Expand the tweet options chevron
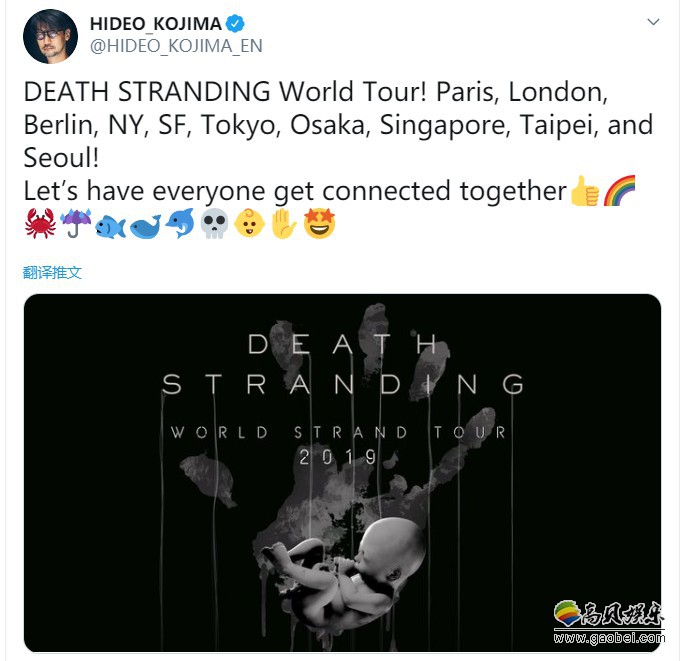Screen dimensions: 681x661 [653, 22]
